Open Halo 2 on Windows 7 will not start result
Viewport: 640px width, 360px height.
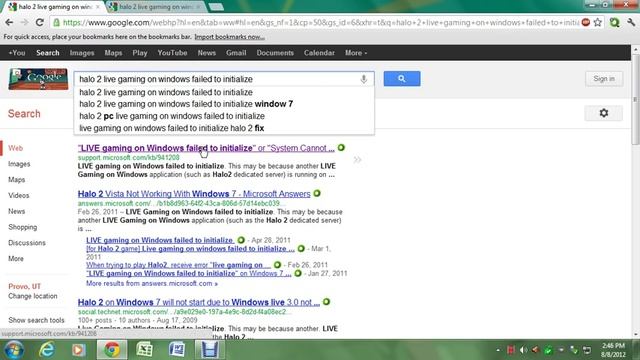pos(199,302)
